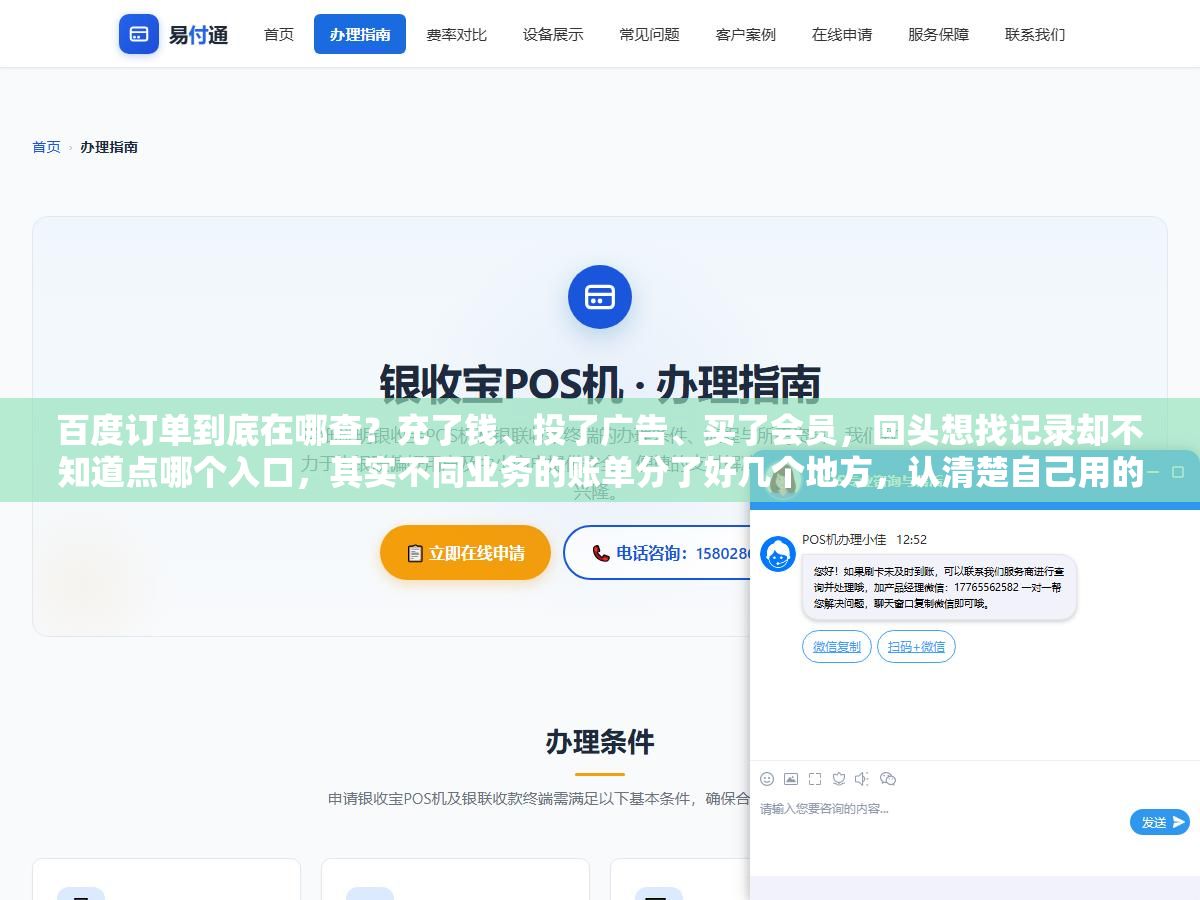Open the 联系我们 nav item
The image size is (1200, 900).
pyautogui.click(x=1035, y=34)
